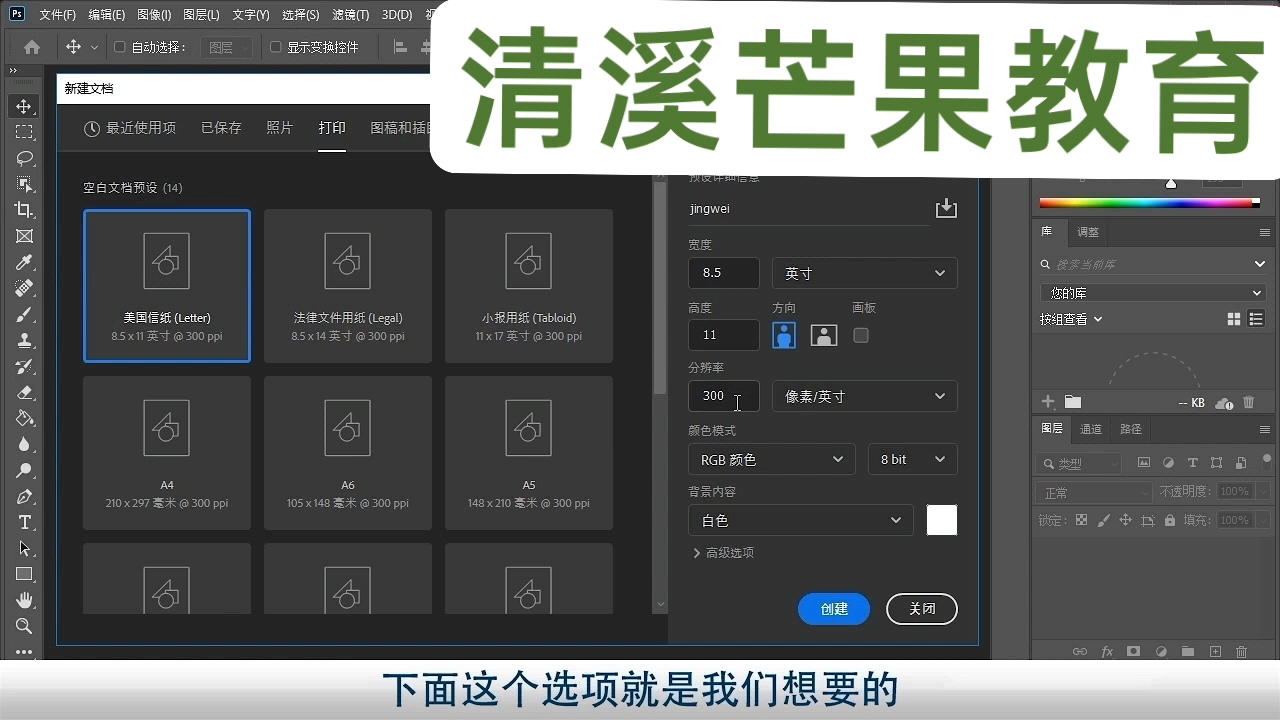Switch Libraries panel to grid view
Viewport: 1280px width, 720px height.
point(1234,319)
